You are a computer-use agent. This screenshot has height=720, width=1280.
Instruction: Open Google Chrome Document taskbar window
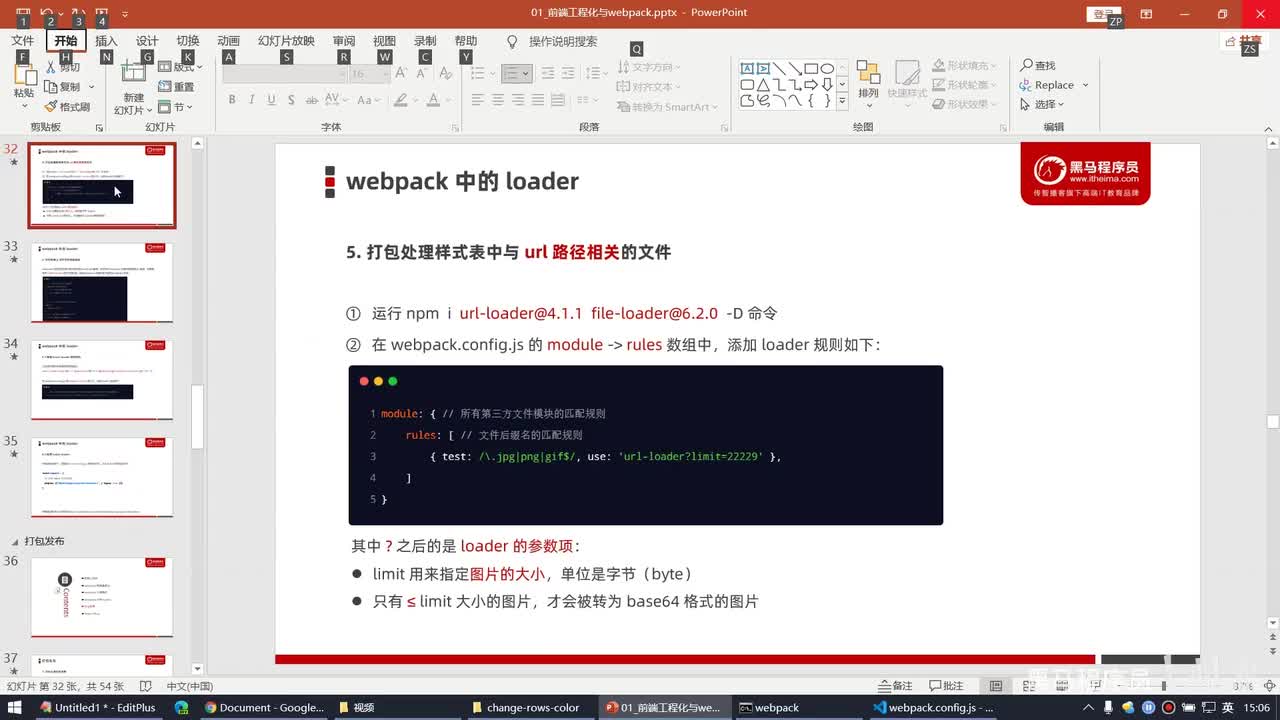pyautogui.click(x=264, y=707)
